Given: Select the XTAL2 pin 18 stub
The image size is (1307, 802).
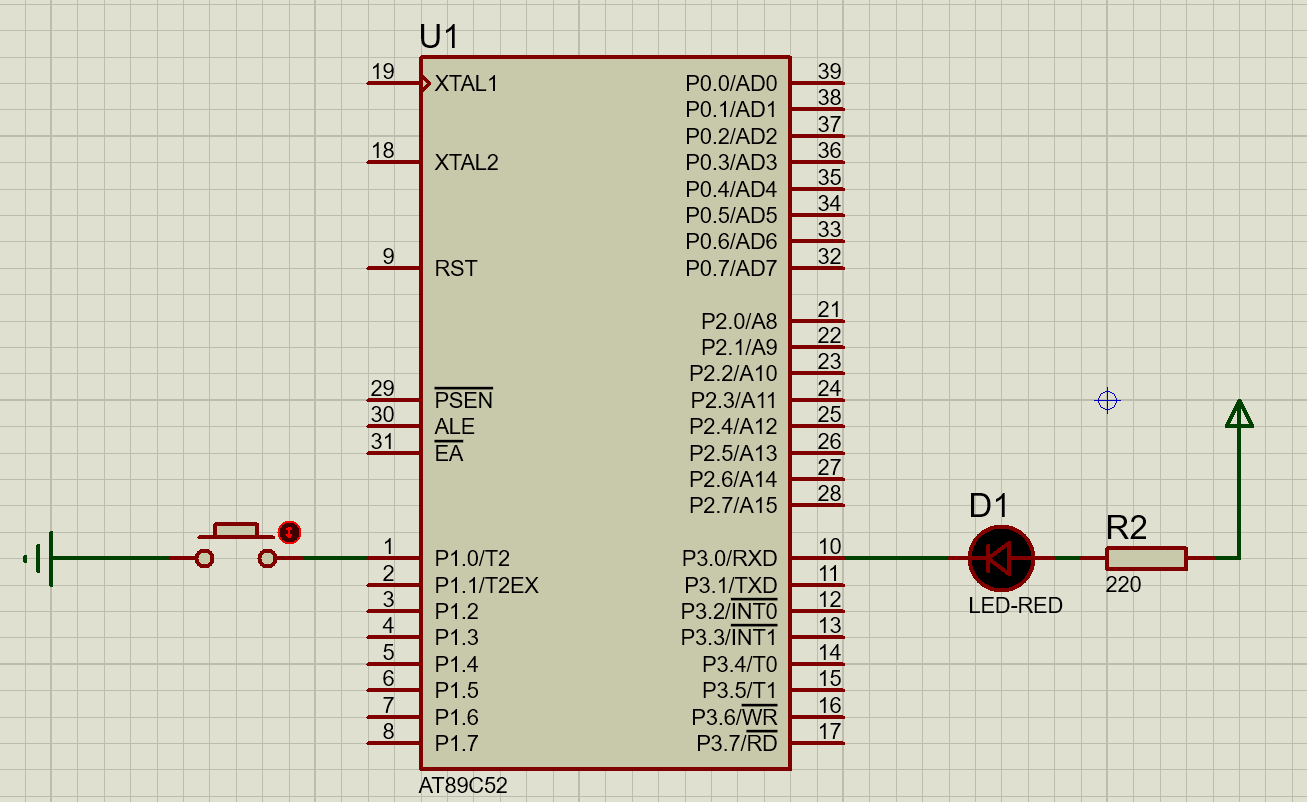Looking at the screenshot, I should click(393, 162).
